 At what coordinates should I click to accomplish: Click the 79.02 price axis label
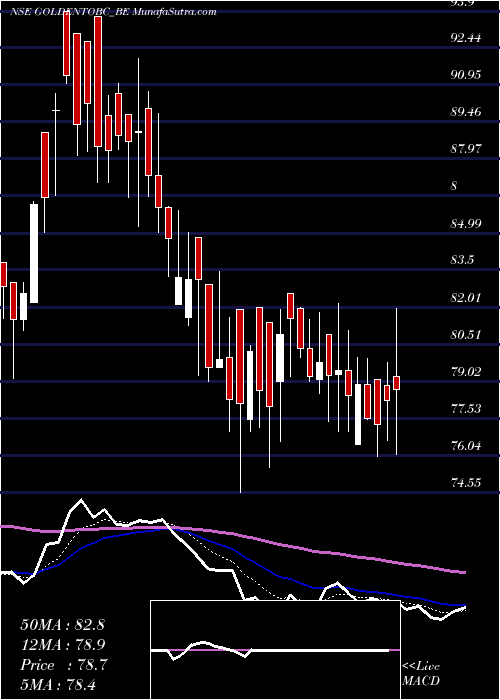click(x=466, y=371)
